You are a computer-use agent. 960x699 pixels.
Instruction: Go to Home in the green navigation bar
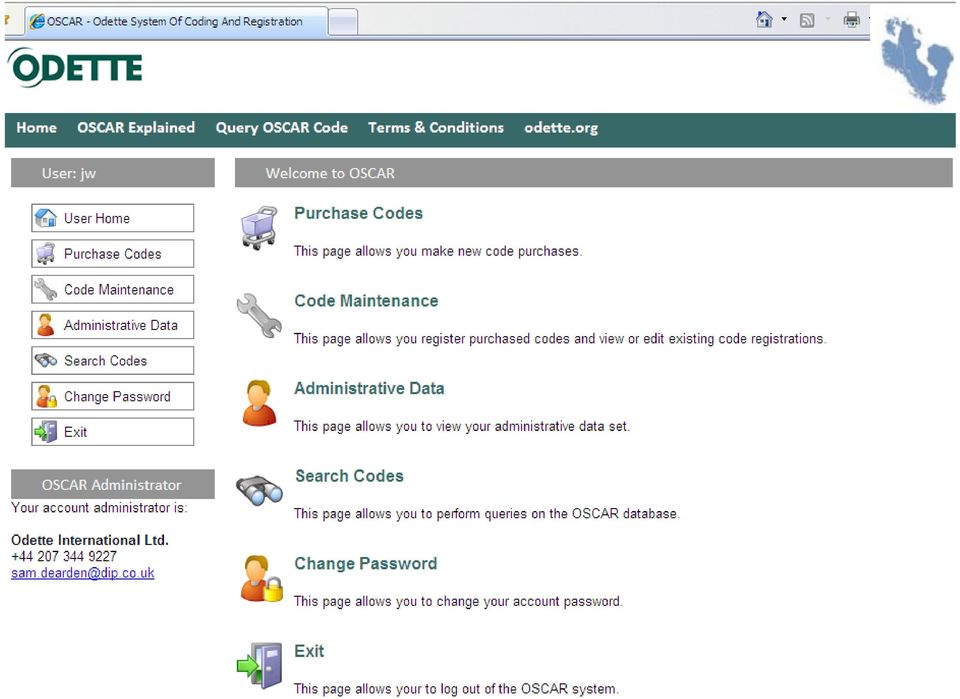coord(37,127)
